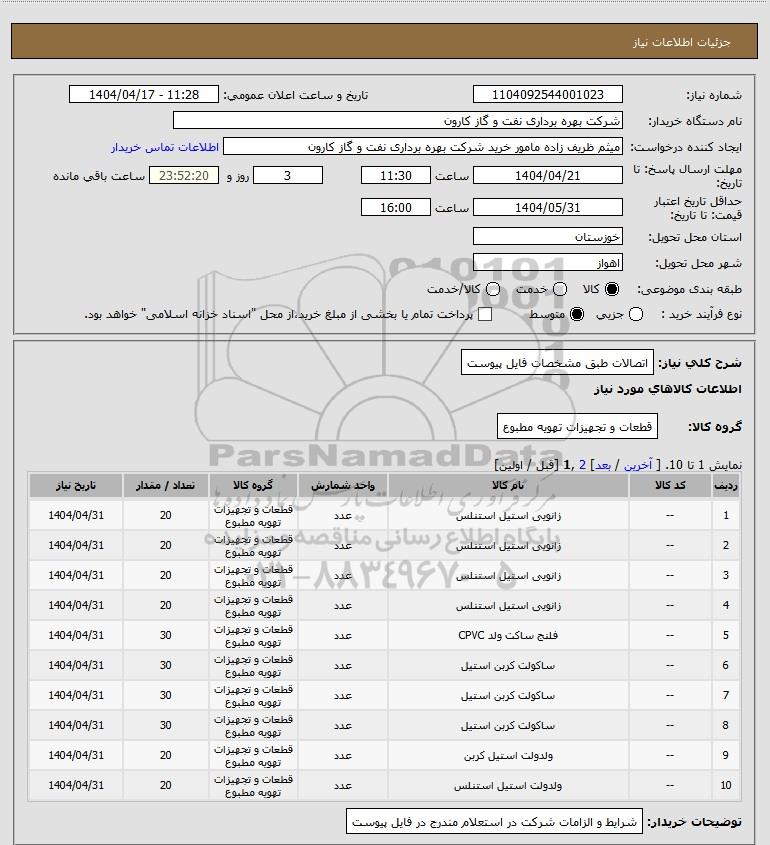
Task: Select row 5 item فلنج ساکت ولد CPVC
Action: tap(508, 635)
